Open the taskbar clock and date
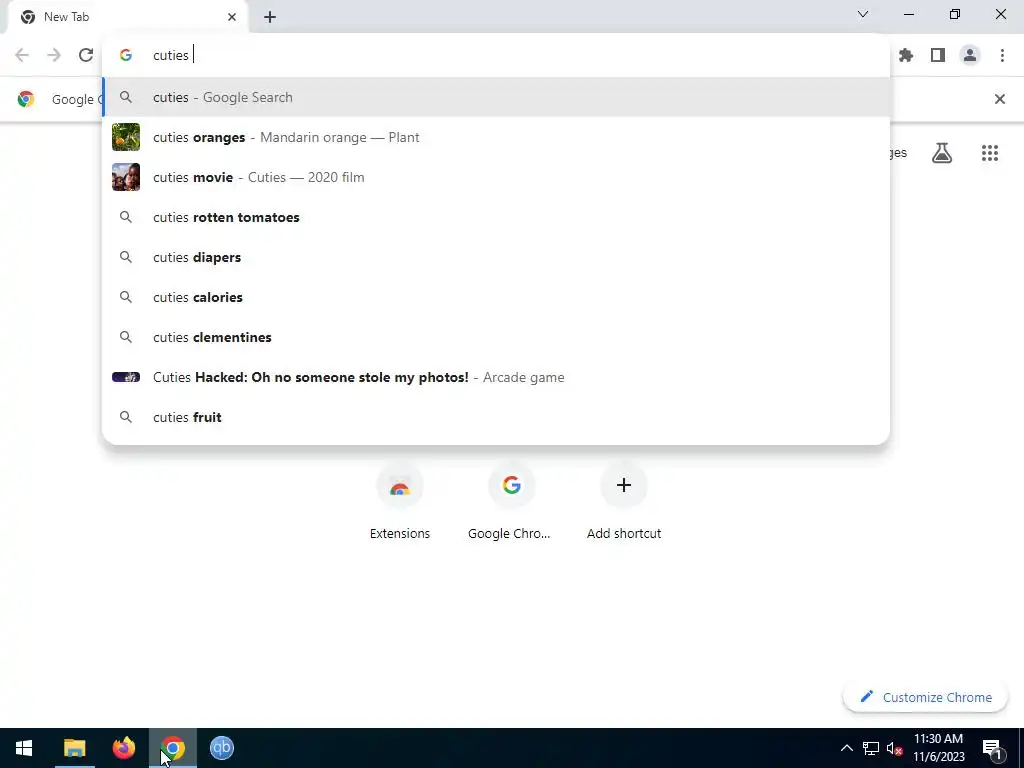Screen dimensions: 1024x768 tap(938, 748)
